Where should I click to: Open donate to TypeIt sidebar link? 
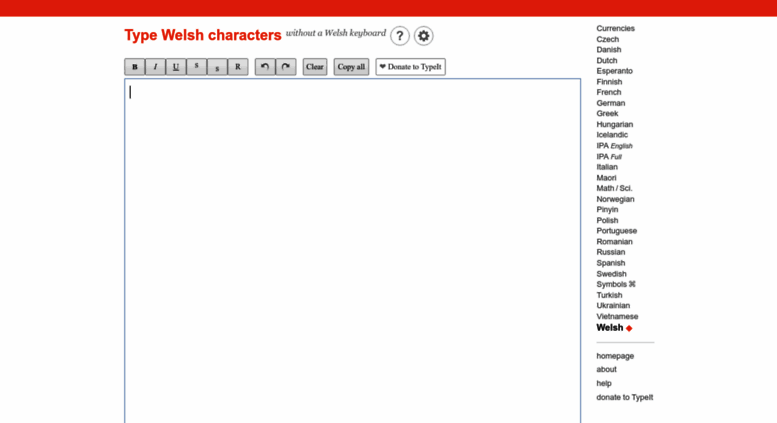click(x=625, y=397)
